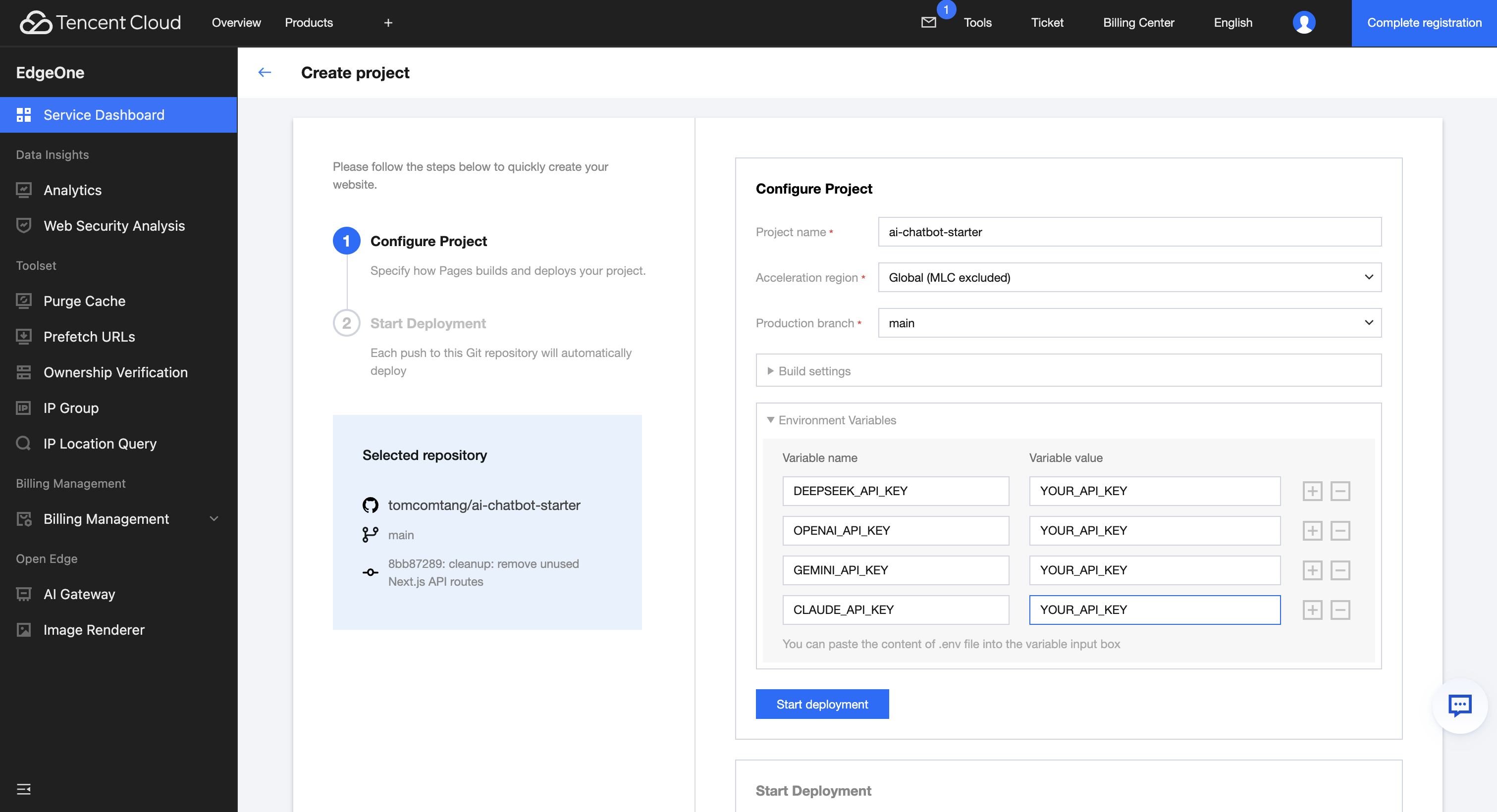Open the Products menu
The height and width of the screenshot is (812, 1497).
pos(309,23)
